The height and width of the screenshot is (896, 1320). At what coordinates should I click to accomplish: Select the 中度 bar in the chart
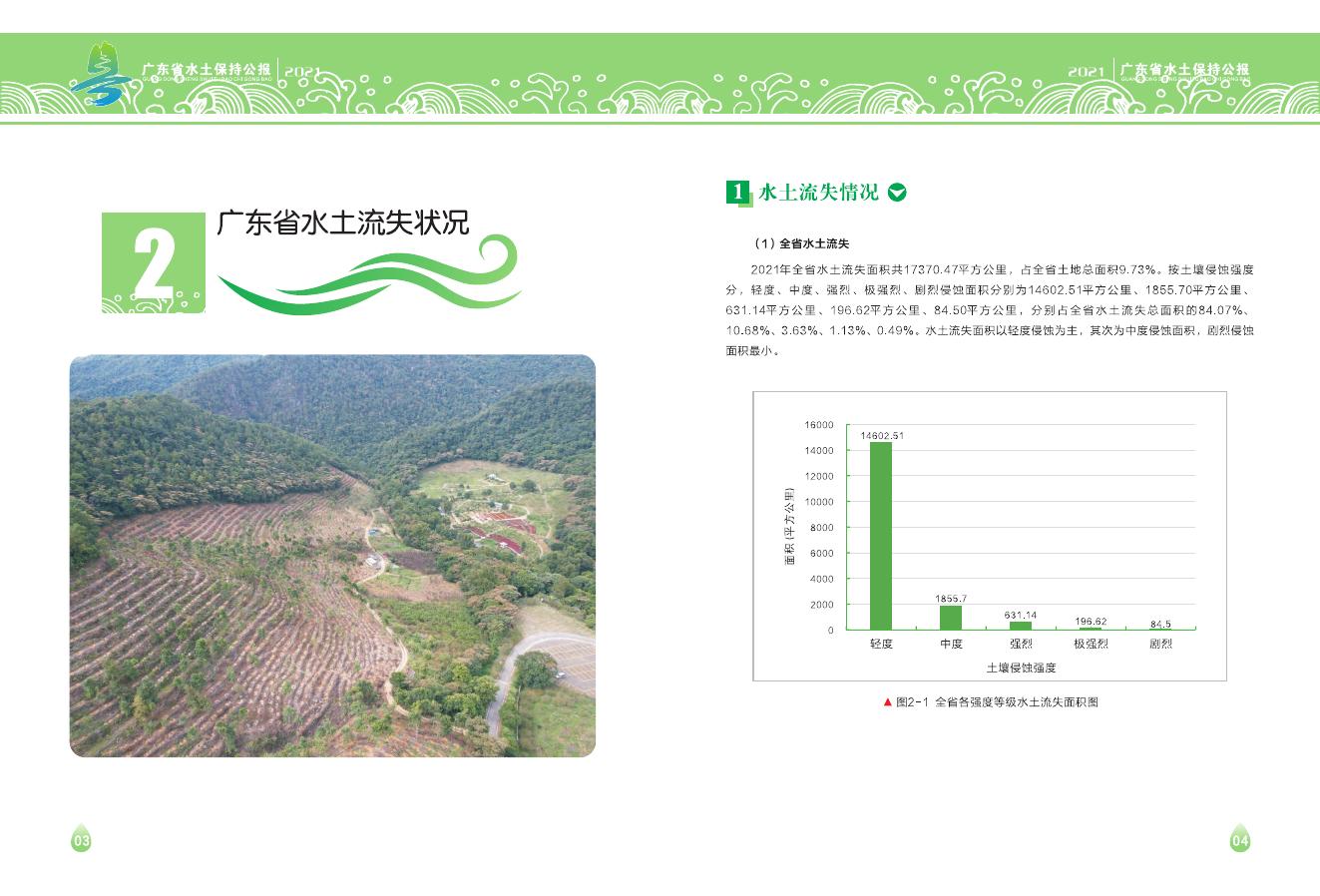[951, 618]
